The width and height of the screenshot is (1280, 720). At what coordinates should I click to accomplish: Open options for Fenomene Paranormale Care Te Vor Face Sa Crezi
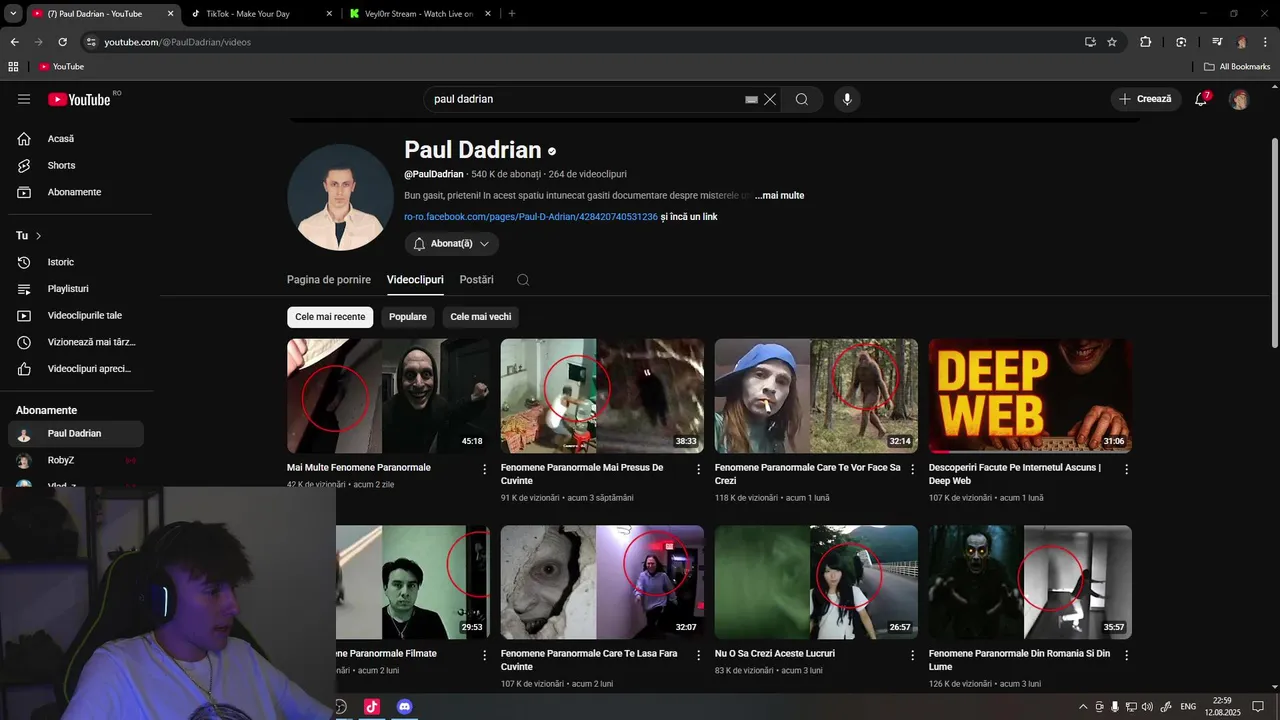click(x=913, y=469)
